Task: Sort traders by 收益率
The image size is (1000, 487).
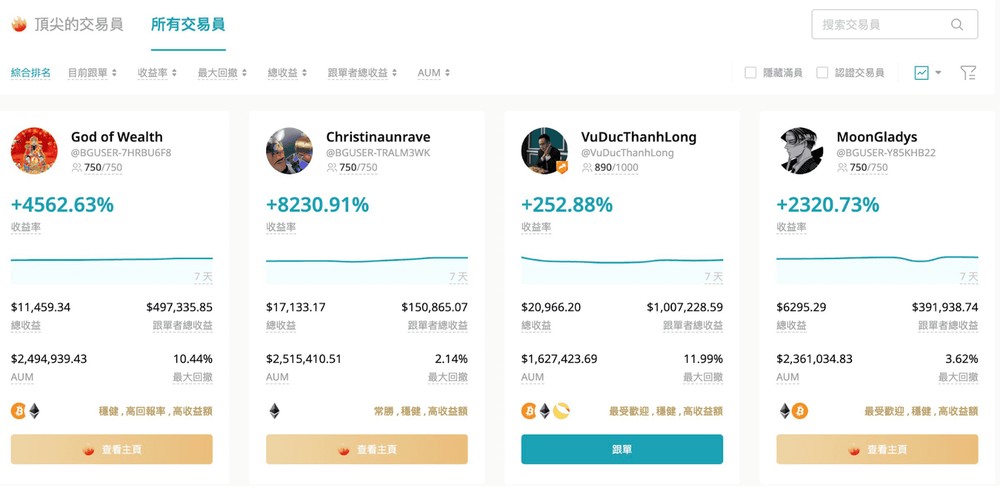Action: [x=157, y=73]
